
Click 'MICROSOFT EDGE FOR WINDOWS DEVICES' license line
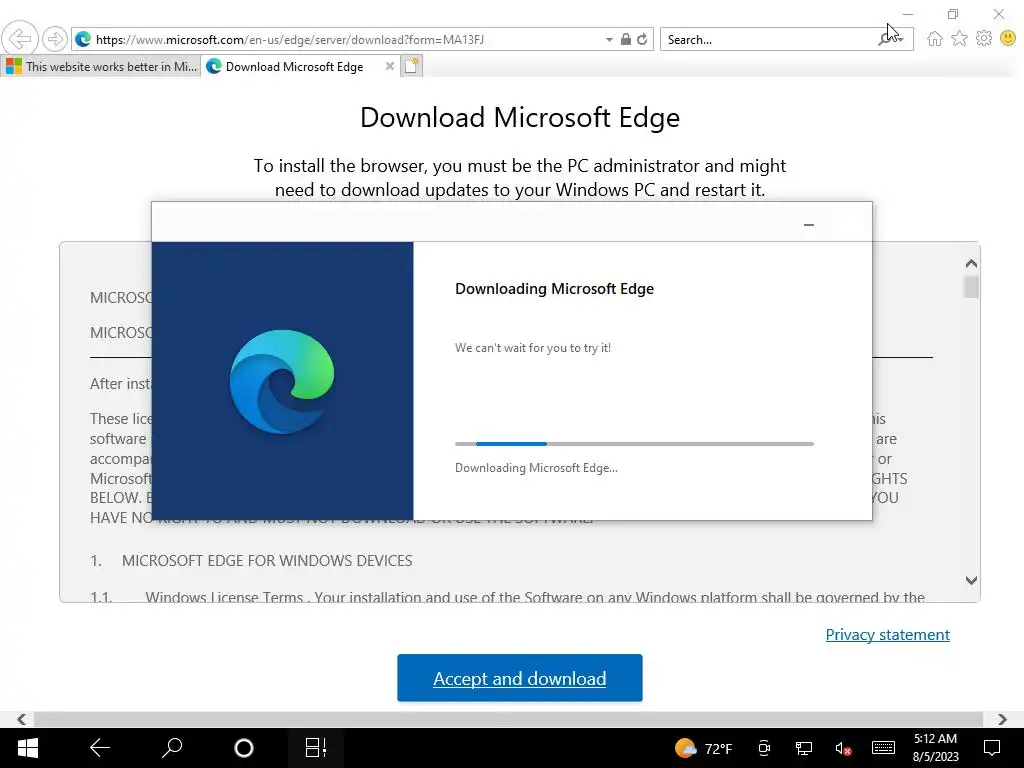coord(267,560)
